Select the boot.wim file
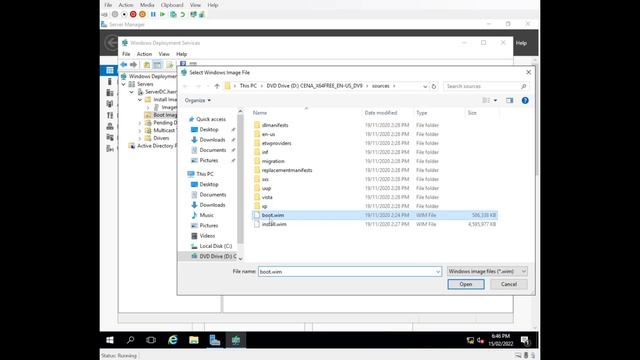The image size is (640, 360). [x=374, y=215]
